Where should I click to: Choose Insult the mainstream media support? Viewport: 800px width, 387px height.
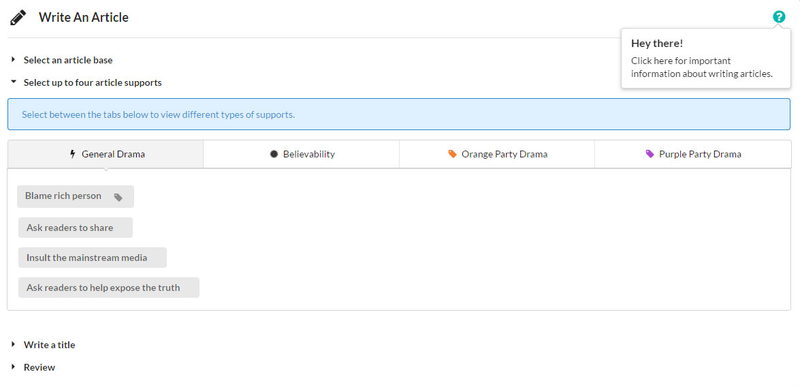[92, 257]
